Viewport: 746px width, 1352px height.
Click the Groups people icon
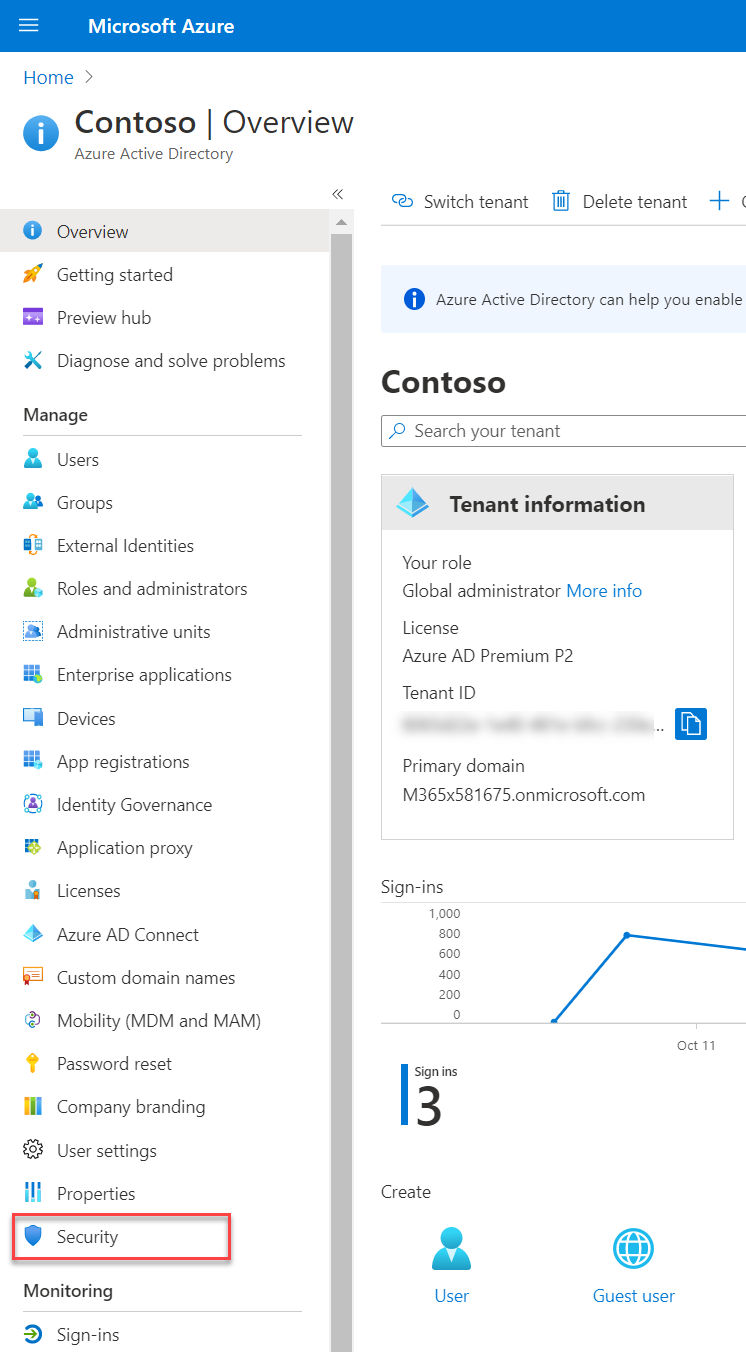point(33,502)
